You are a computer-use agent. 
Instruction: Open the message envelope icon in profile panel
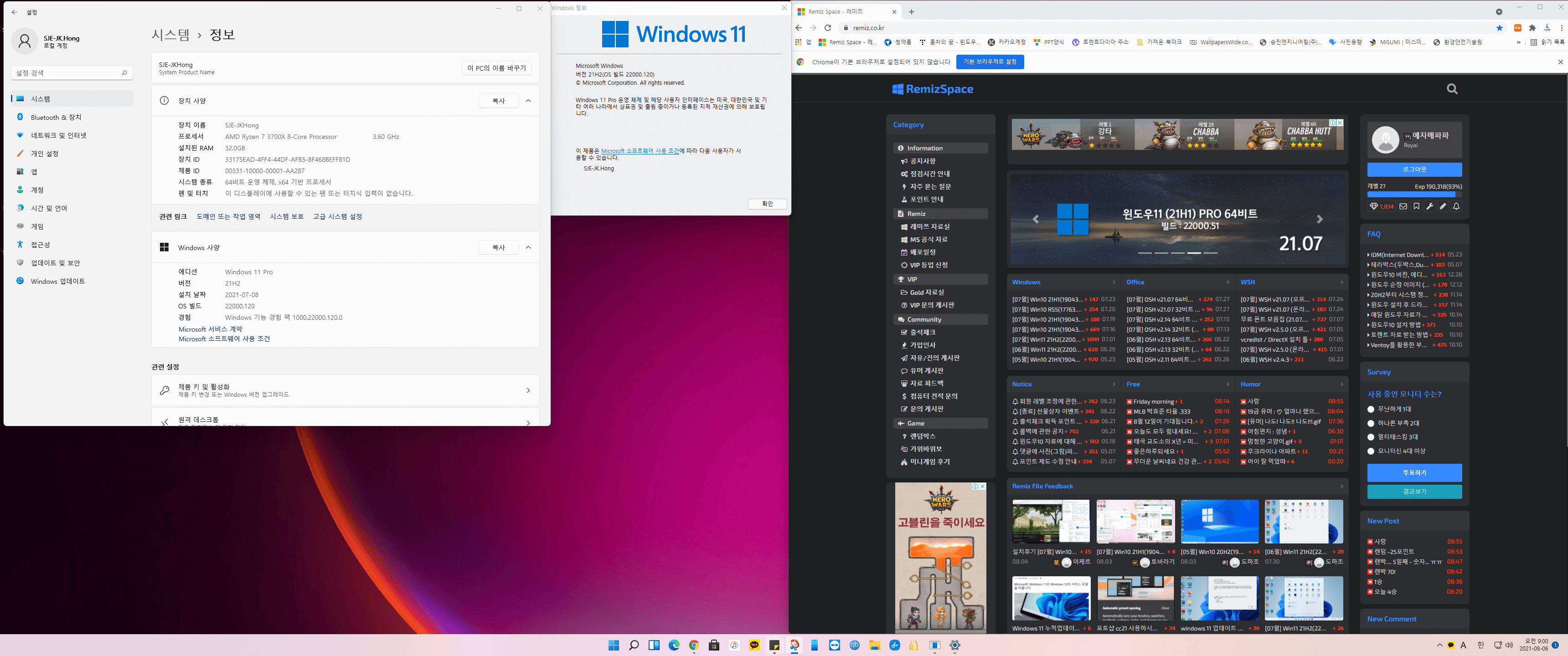pyautogui.click(x=1403, y=206)
